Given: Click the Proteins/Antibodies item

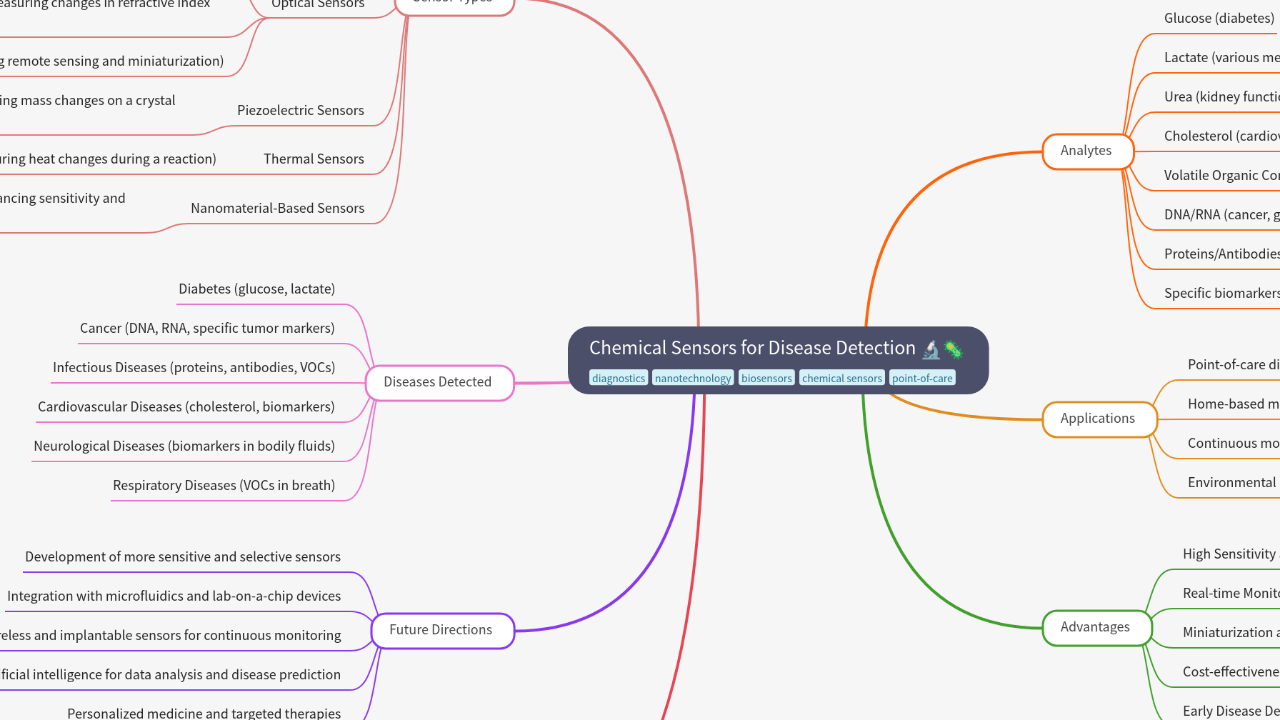Looking at the screenshot, I should [x=1221, y=254].
